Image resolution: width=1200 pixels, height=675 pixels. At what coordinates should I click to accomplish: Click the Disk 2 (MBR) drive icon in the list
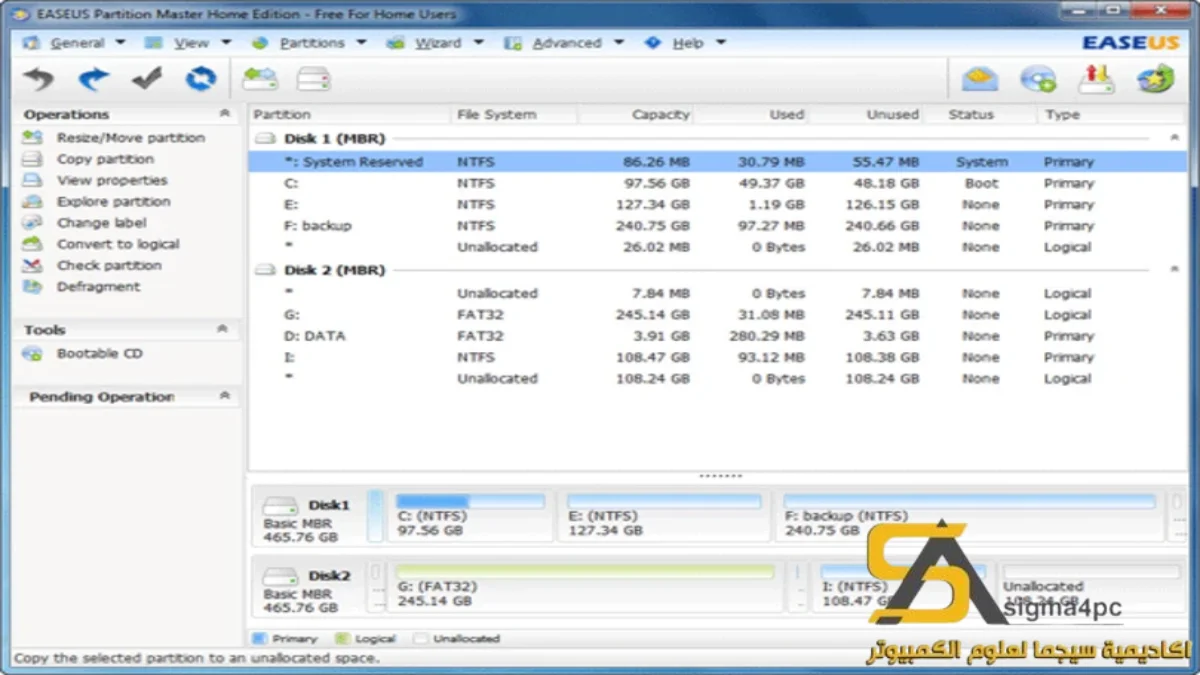coord(266,270)
